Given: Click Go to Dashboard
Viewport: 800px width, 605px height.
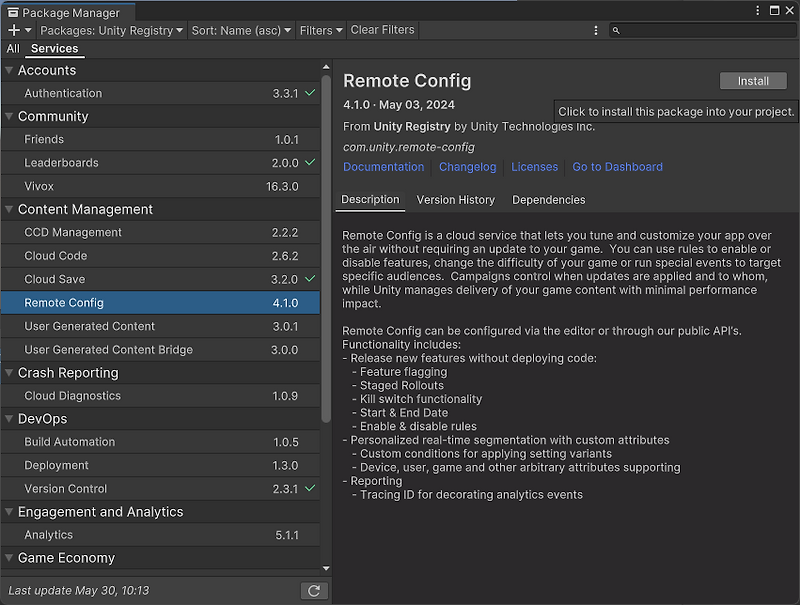Looking at the screenshot, I should [x=617, y=167].
